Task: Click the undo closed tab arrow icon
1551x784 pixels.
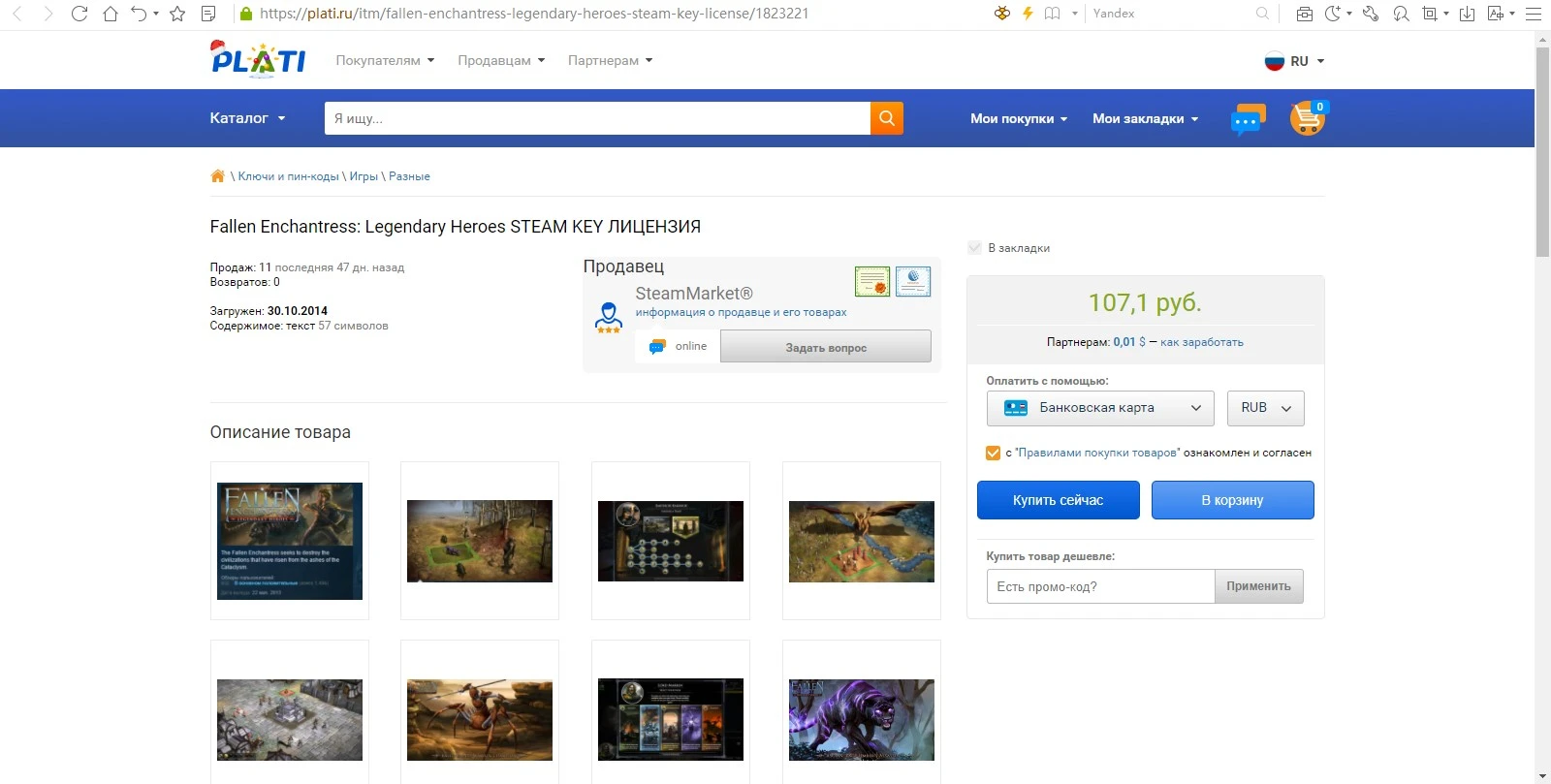Action: [140, 14]
